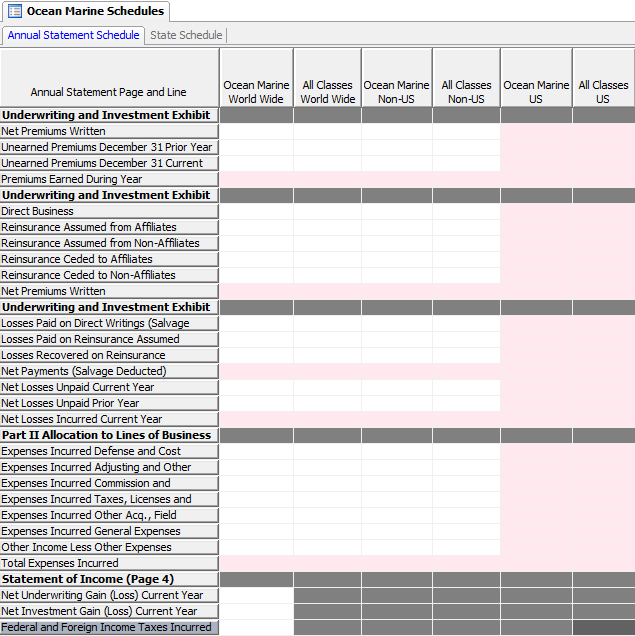Select Premiums Earned During Year row
Viewport: 635px width, 636px height.
[x=109, y=179]
